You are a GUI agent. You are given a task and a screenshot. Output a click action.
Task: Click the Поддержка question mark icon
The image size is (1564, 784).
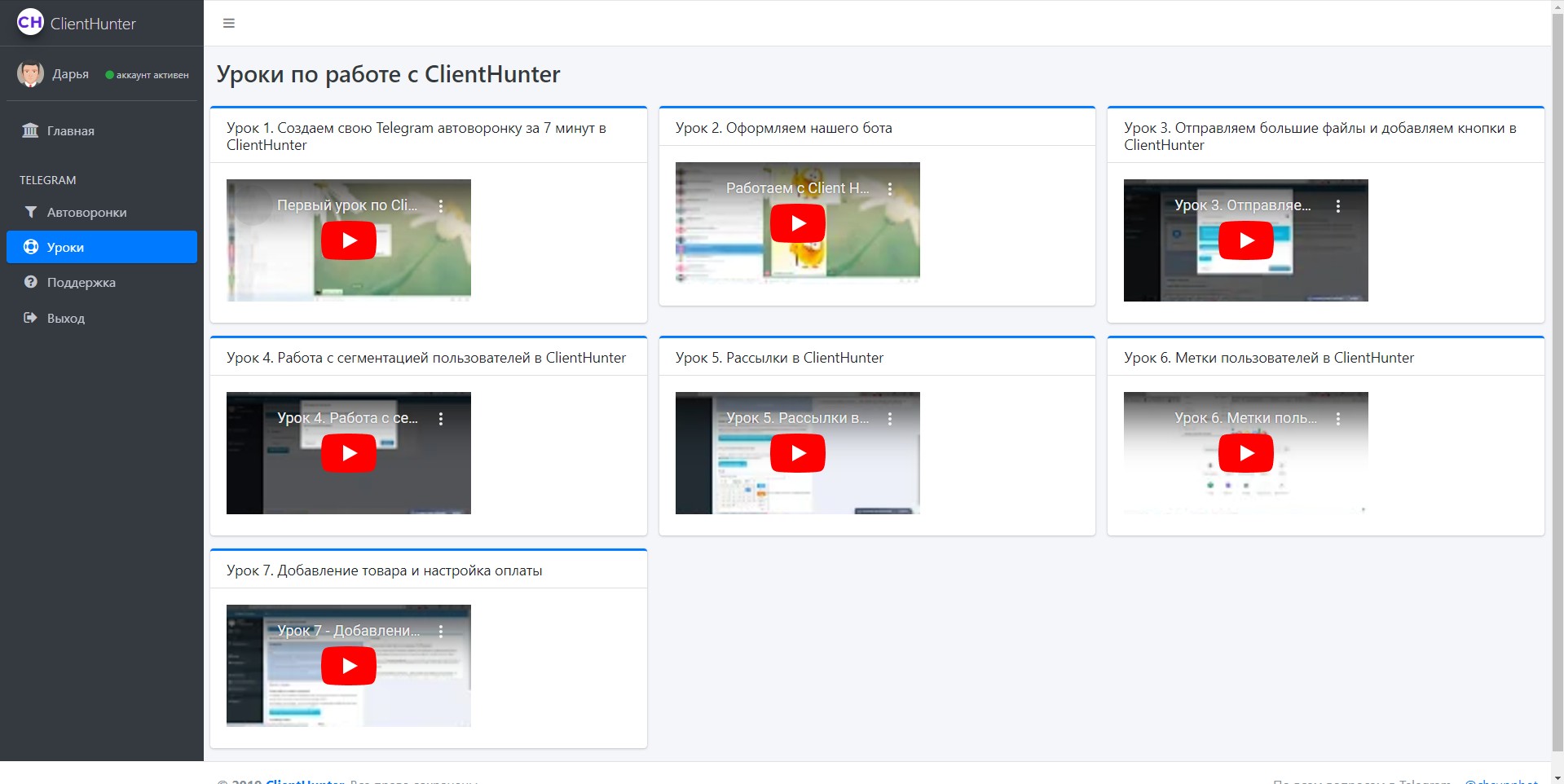[x=31, y=282]
